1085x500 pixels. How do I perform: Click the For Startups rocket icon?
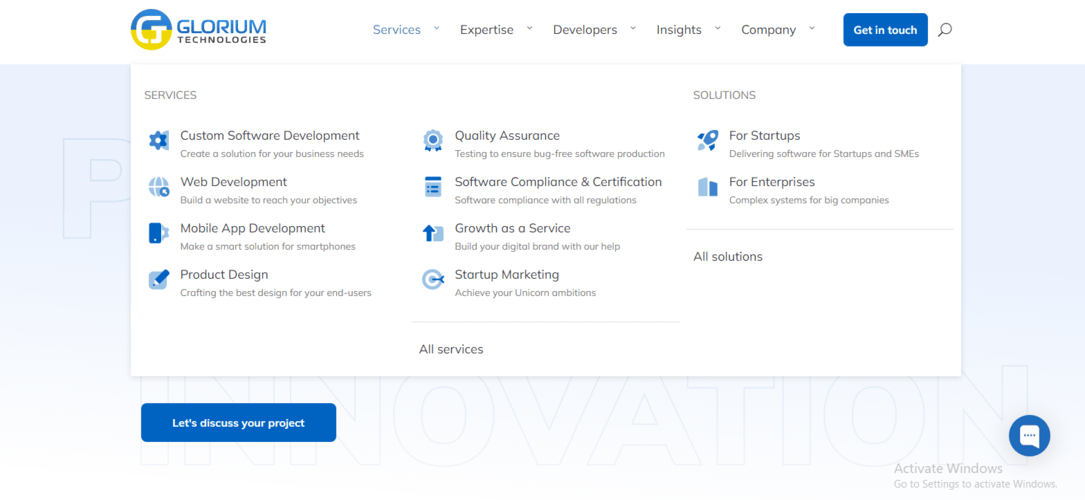707,141
